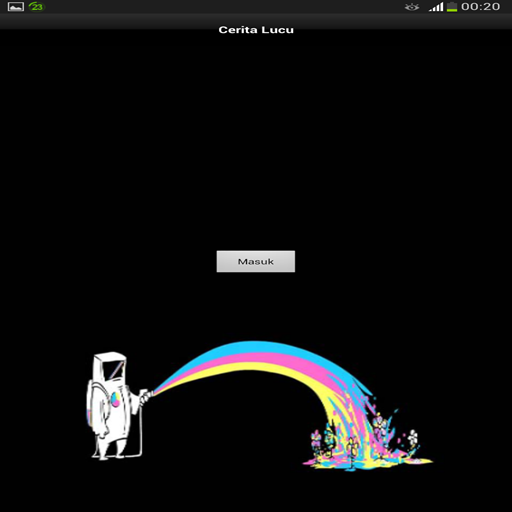This screenshot has height=512, width=512.
Task: Tap the paint puddle under the rainbow
Action: coord(367,463)
